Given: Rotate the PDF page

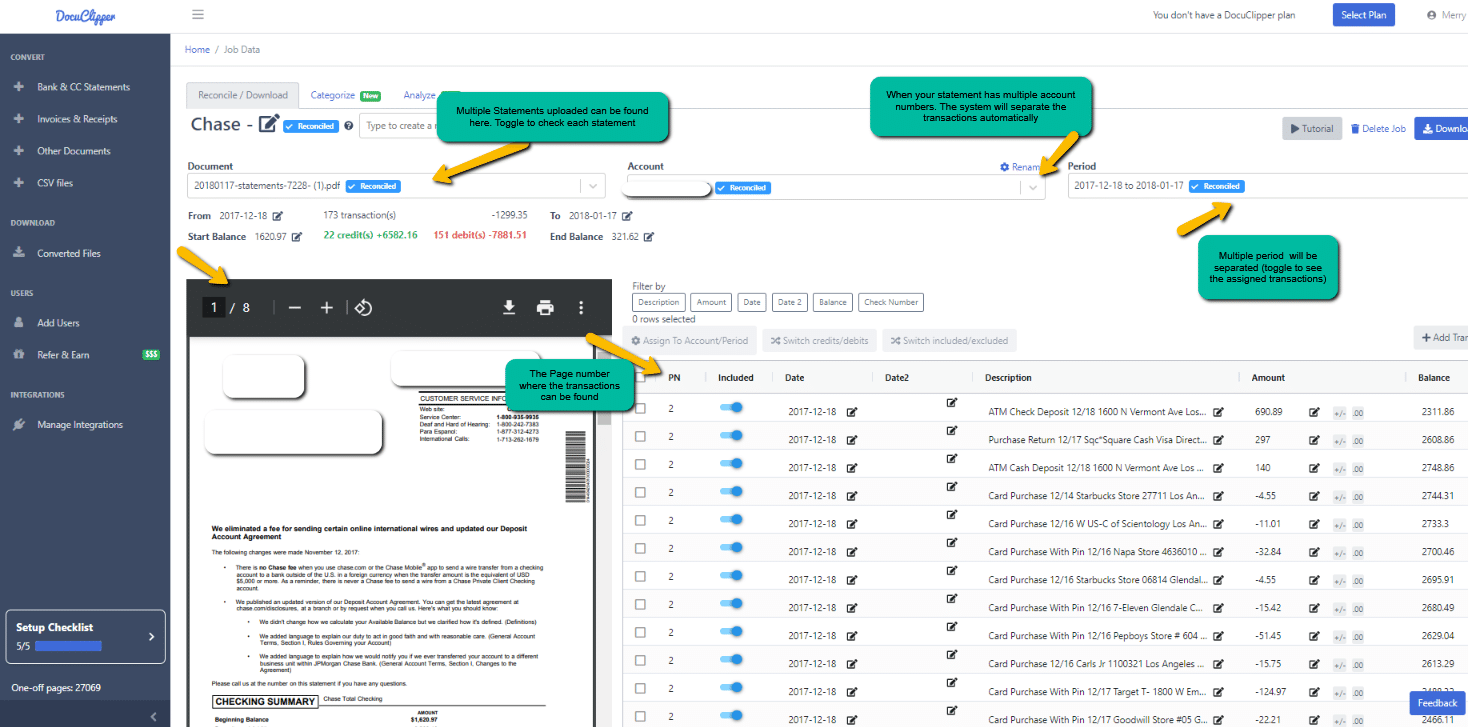Looking at the screenshot, I should pos(364,308).
